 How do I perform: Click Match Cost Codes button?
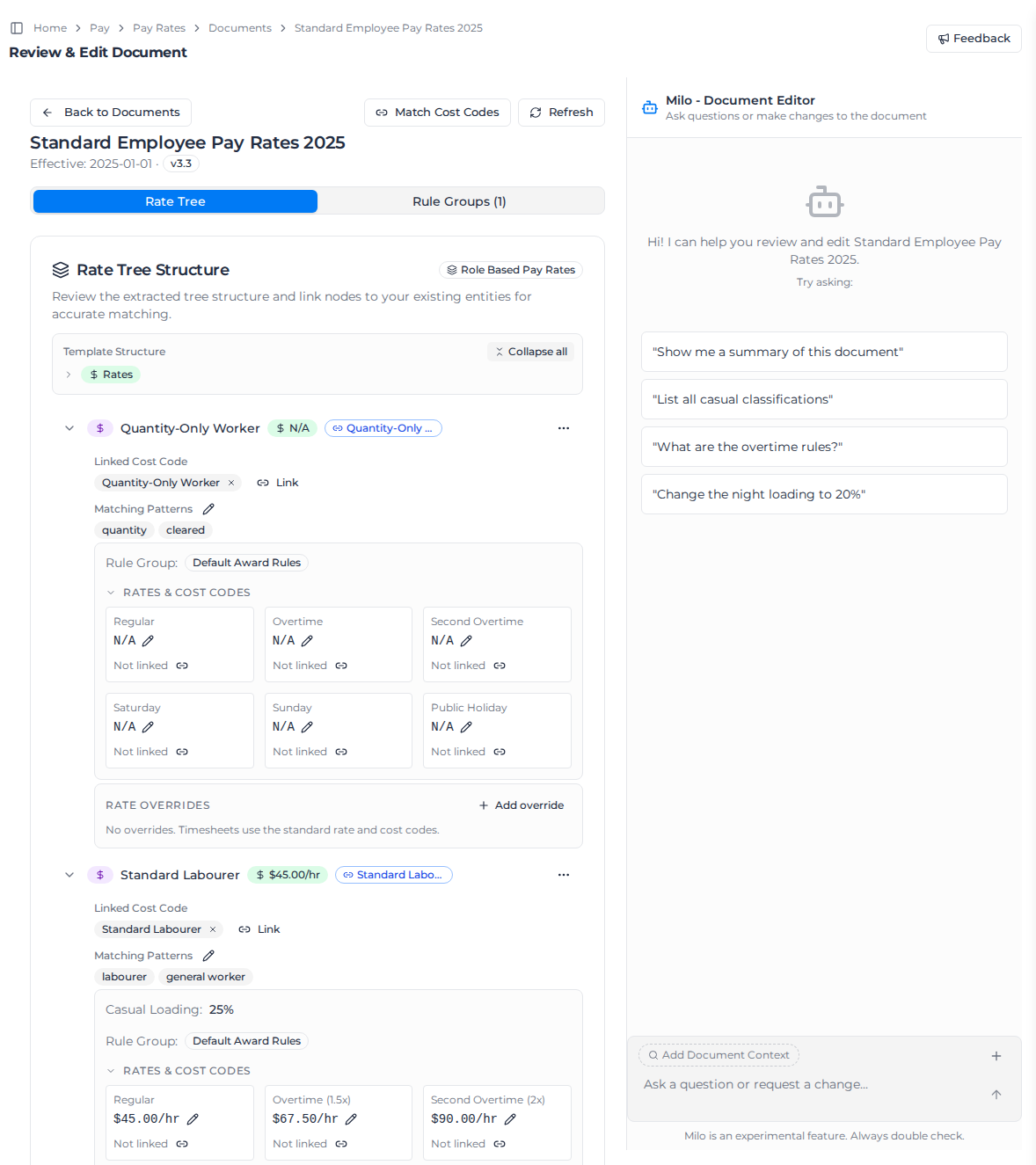pos(437,113)
